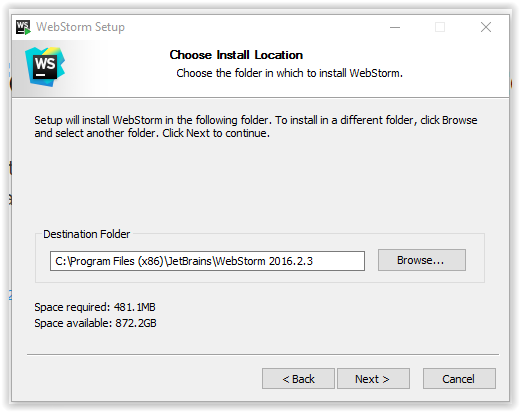Click the disabled maximize button
520x412 pixels.
click(440, 27)
